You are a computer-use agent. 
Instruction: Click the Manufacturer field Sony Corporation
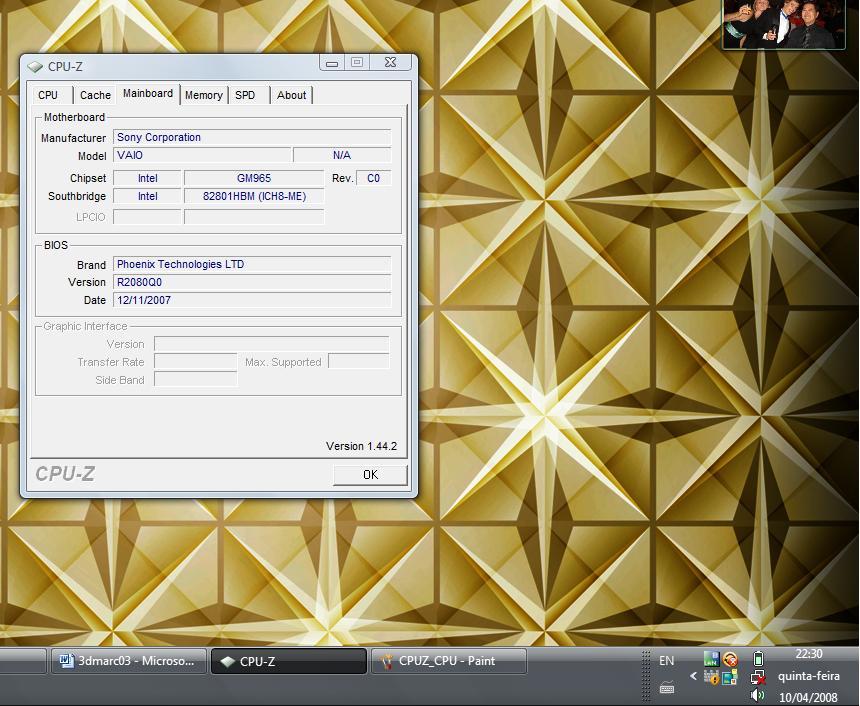pyautogui.click(x=252, y=137)
